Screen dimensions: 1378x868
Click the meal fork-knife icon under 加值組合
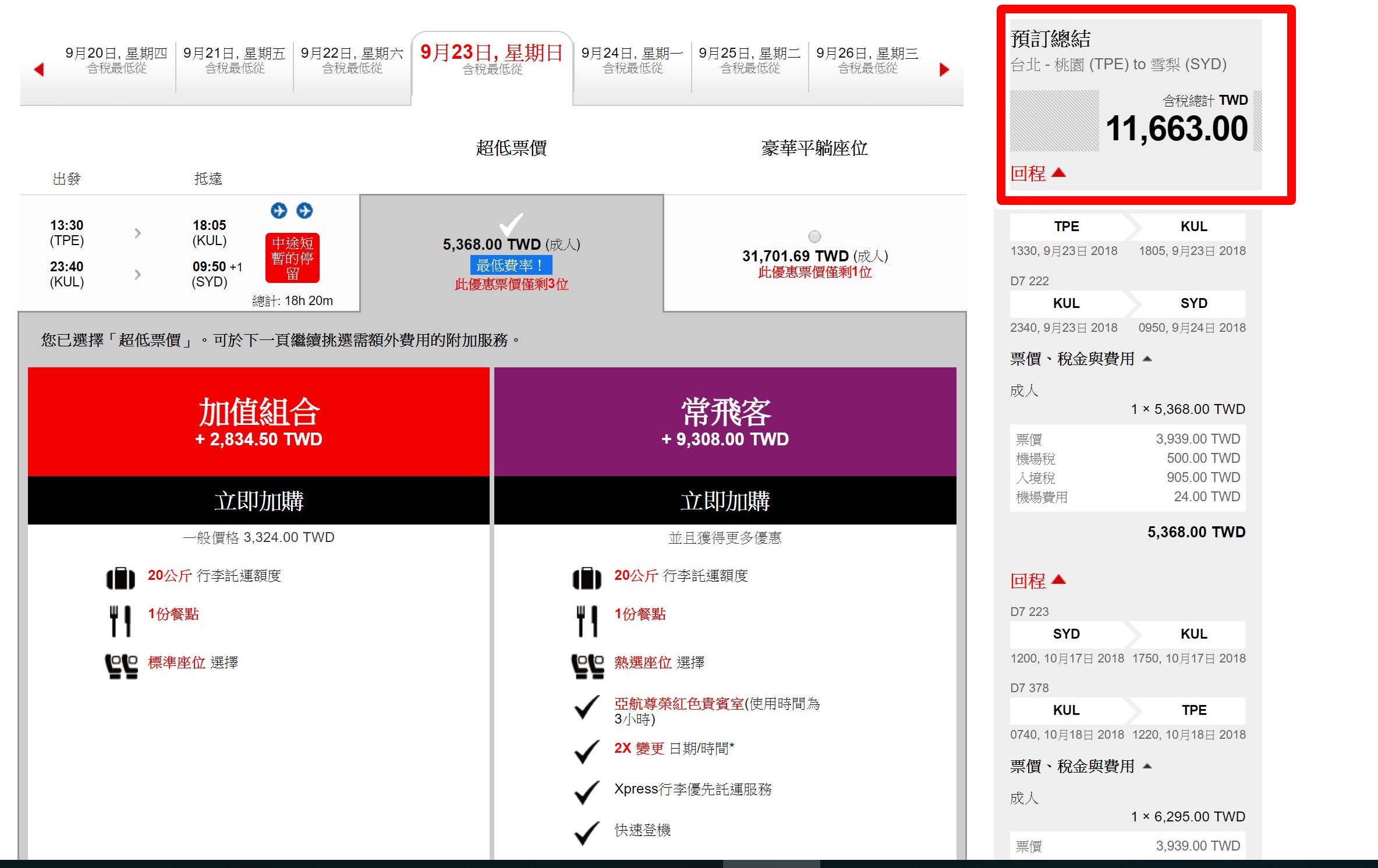tap(121, 621)
